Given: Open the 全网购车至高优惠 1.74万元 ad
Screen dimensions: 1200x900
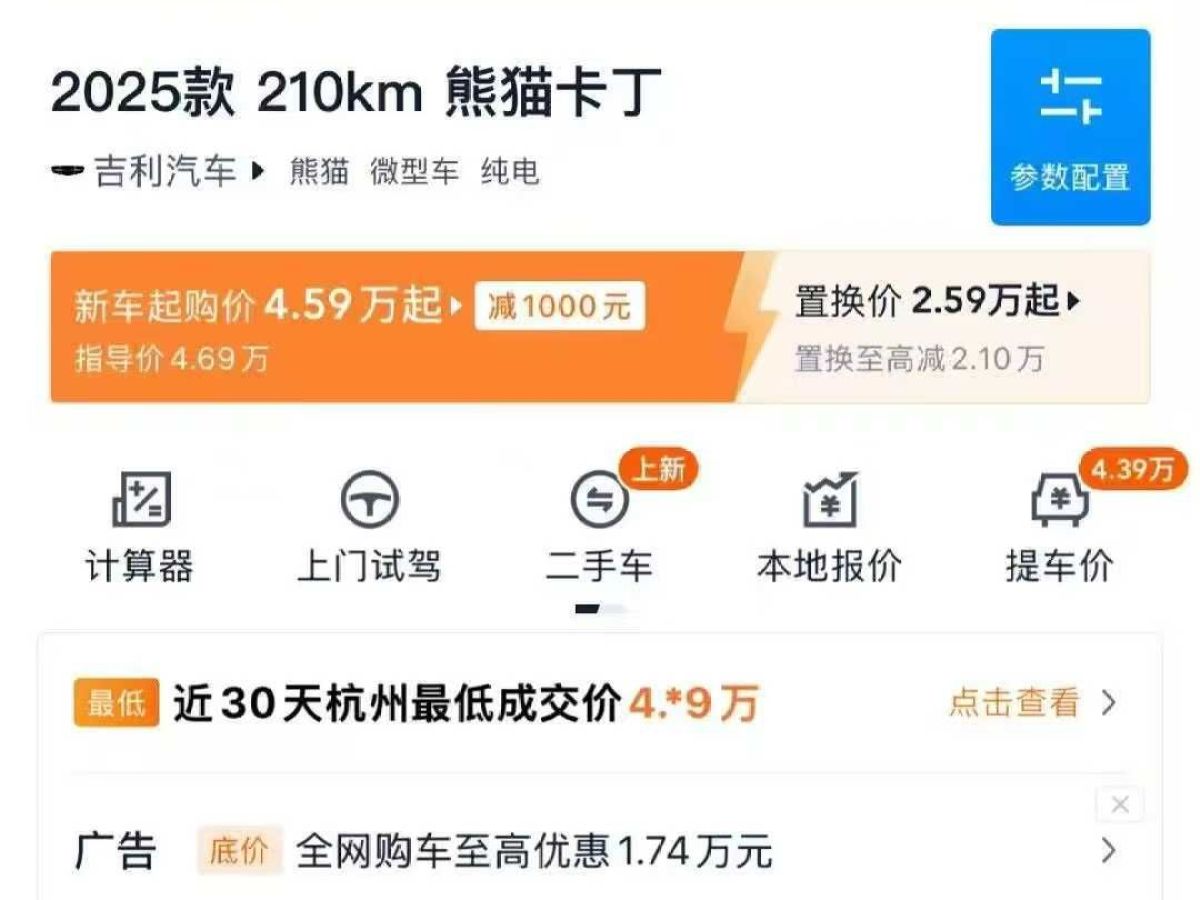Looking at the screenshot, I should coord(534,852).
